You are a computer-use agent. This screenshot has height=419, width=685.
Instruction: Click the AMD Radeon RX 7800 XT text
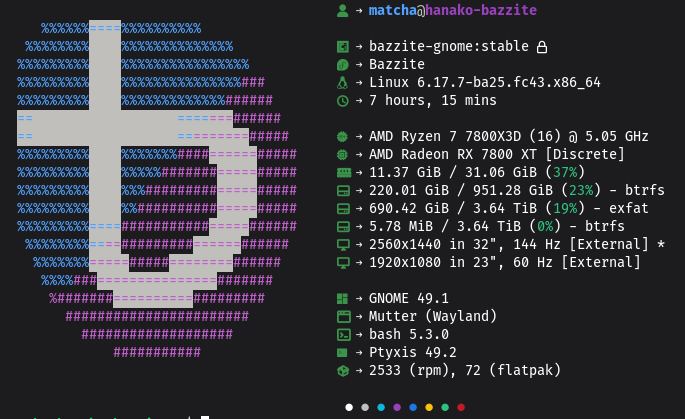click(453, 154)
